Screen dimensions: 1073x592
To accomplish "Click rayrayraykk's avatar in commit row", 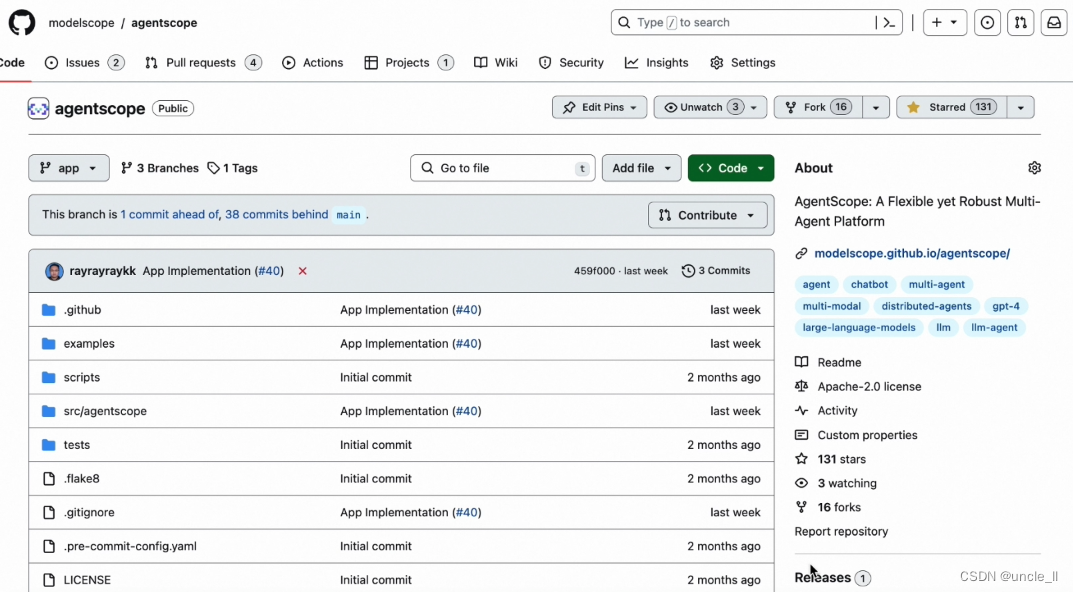I will 54,271.
